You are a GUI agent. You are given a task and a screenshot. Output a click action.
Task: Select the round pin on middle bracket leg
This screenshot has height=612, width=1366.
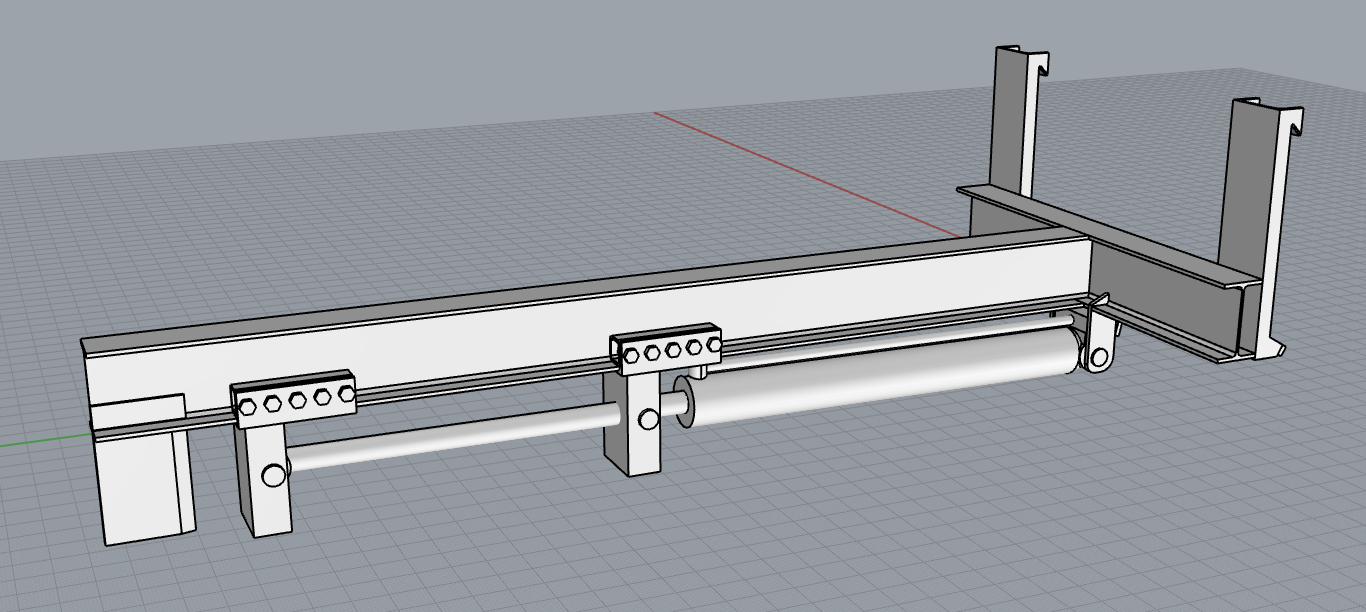pyautogui.click(x=648, y=418)
